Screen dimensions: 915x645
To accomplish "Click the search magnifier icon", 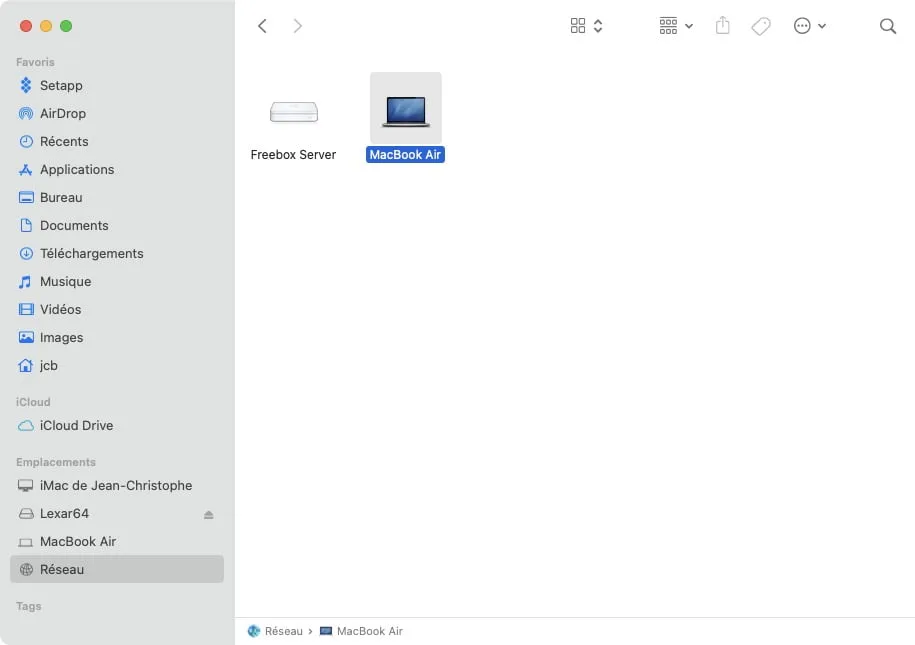I will pos(888,26).
